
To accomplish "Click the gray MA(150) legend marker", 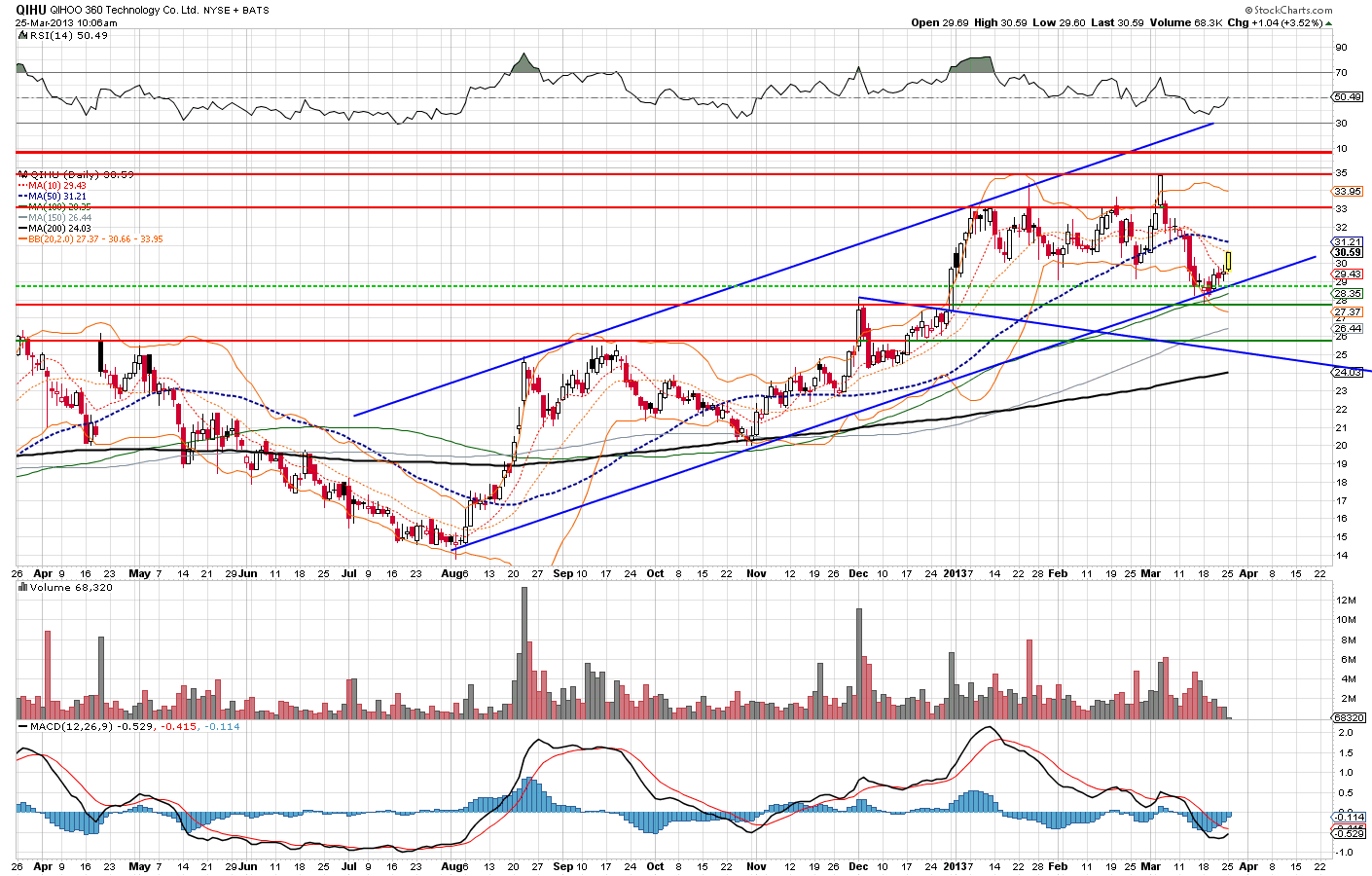I will [21, 217].
